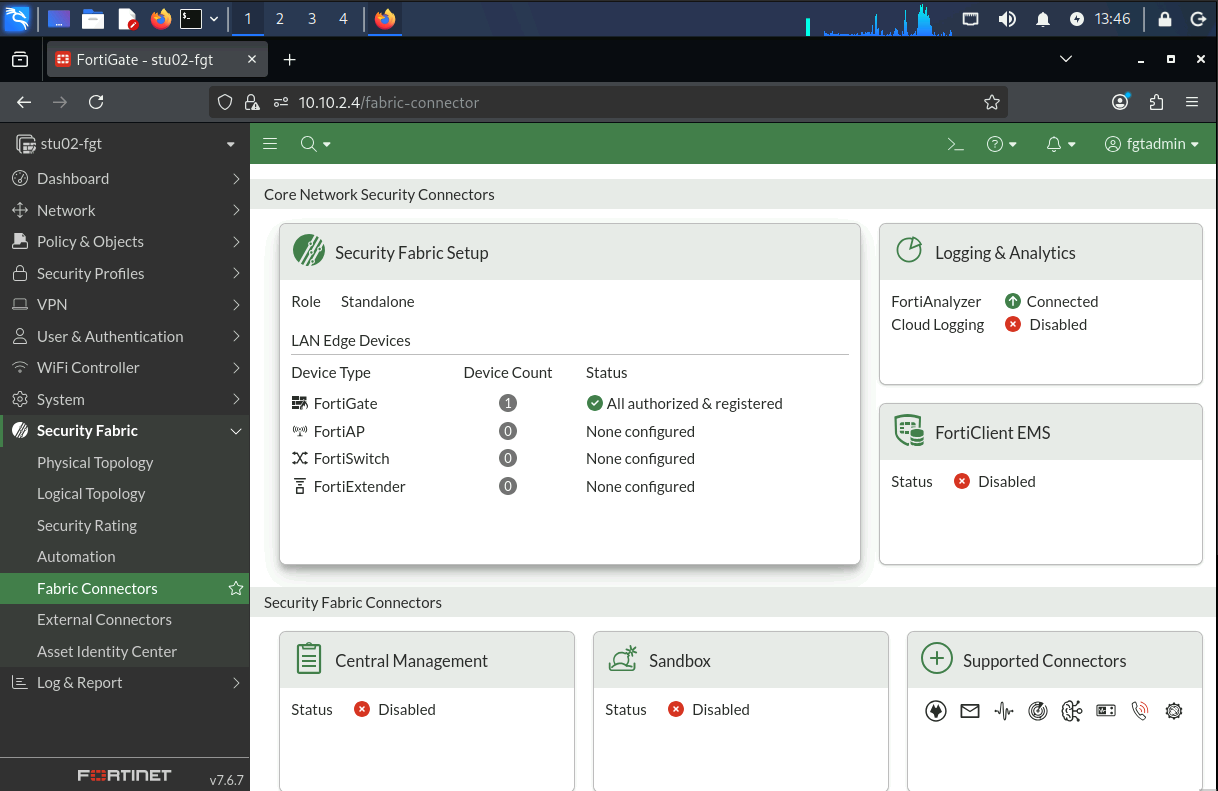This screenshot has width=1218, height=791.
Task: Expand the Log & Report menu
Action: pyautogui.click(x=125, y=682)
